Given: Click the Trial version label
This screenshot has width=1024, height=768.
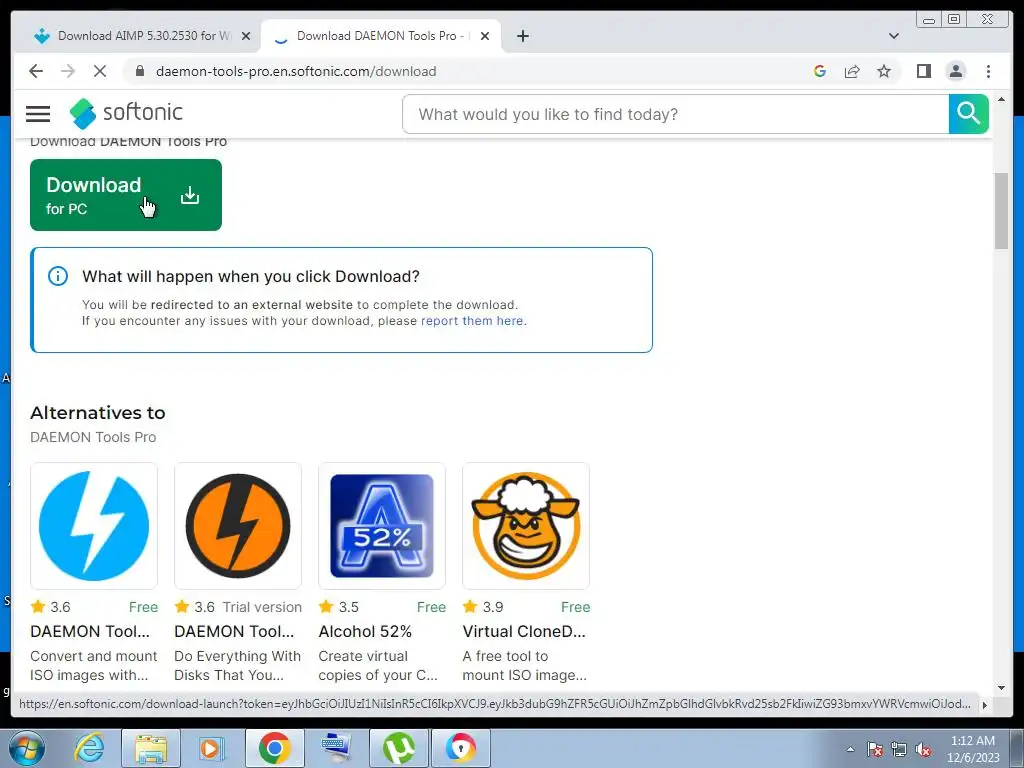Looking at the screenshot, I should (x=262, y=607).
